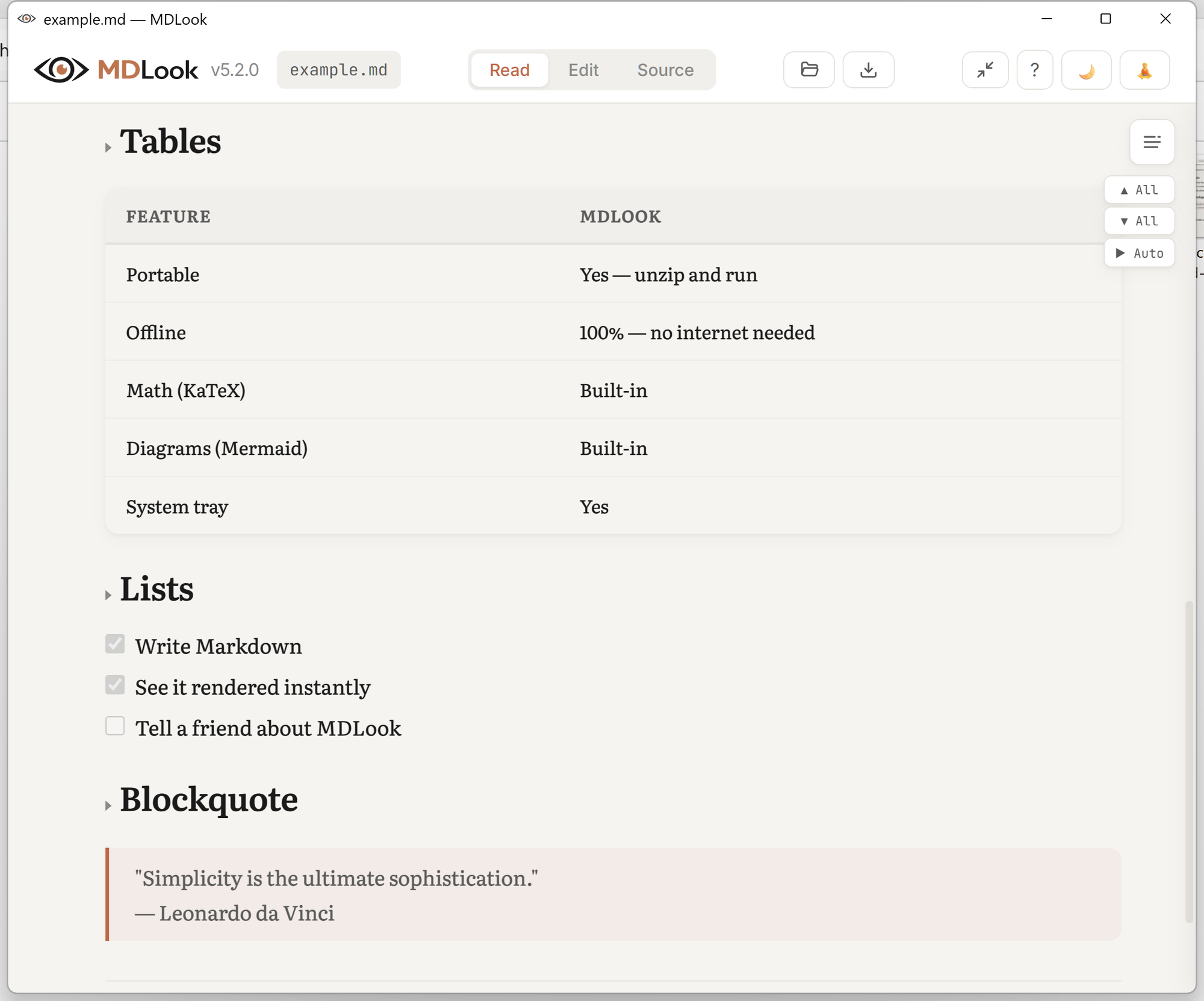
Task: Click the Tables heading text
Action: pos(170,142)
